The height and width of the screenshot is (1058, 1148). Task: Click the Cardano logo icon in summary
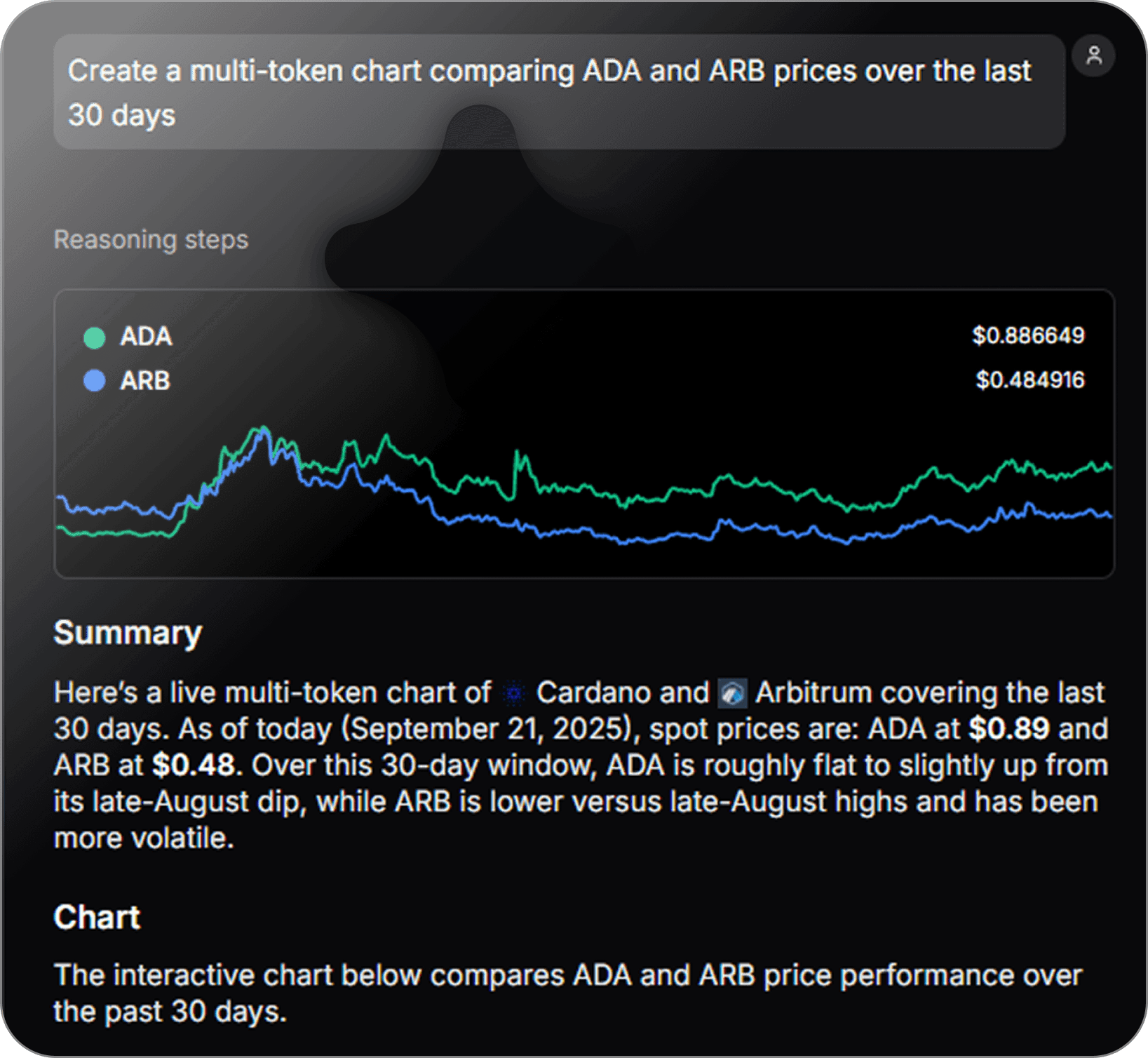point(514,694)
